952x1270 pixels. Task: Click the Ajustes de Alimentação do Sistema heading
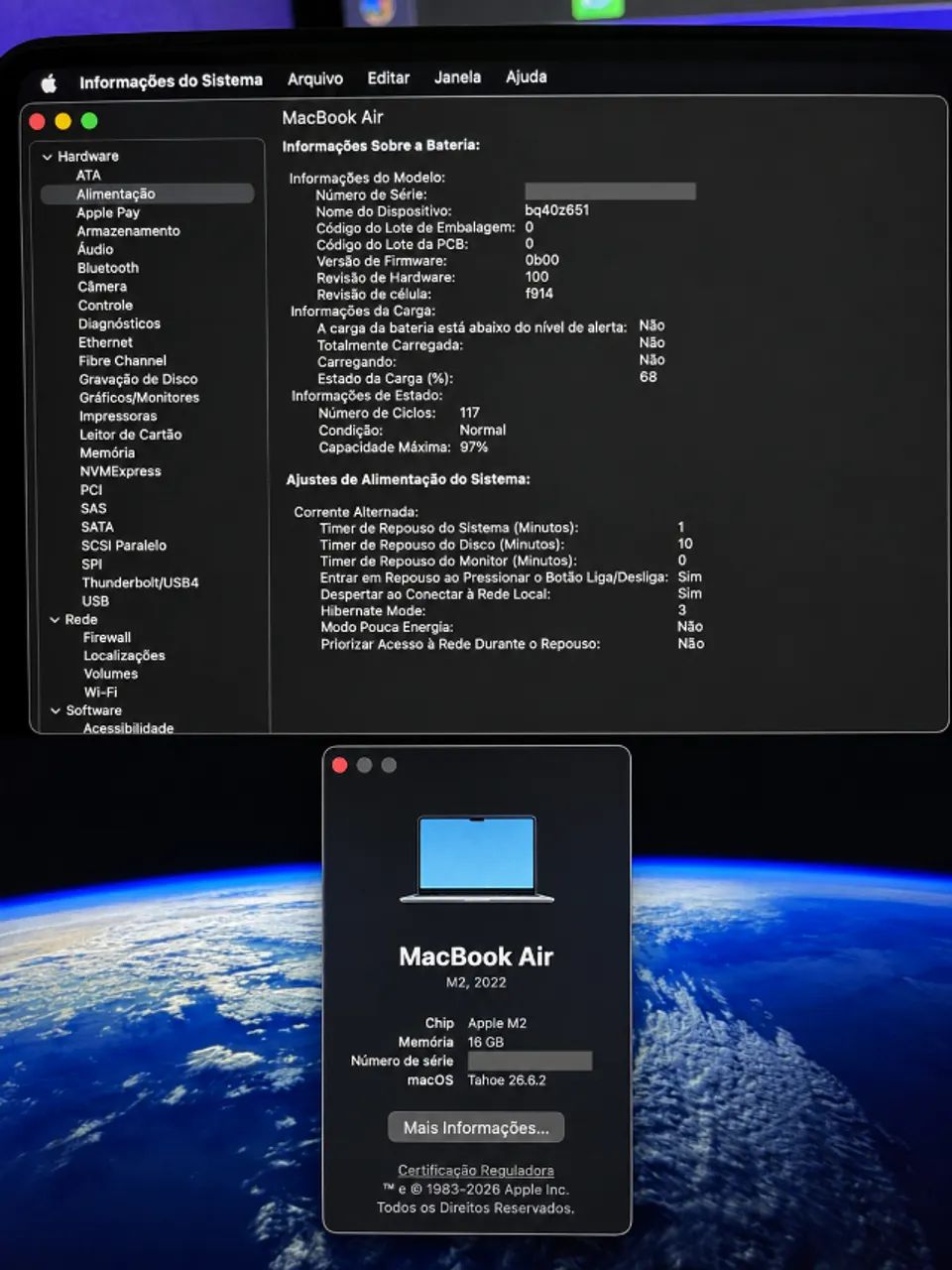[x=409, y=479]
